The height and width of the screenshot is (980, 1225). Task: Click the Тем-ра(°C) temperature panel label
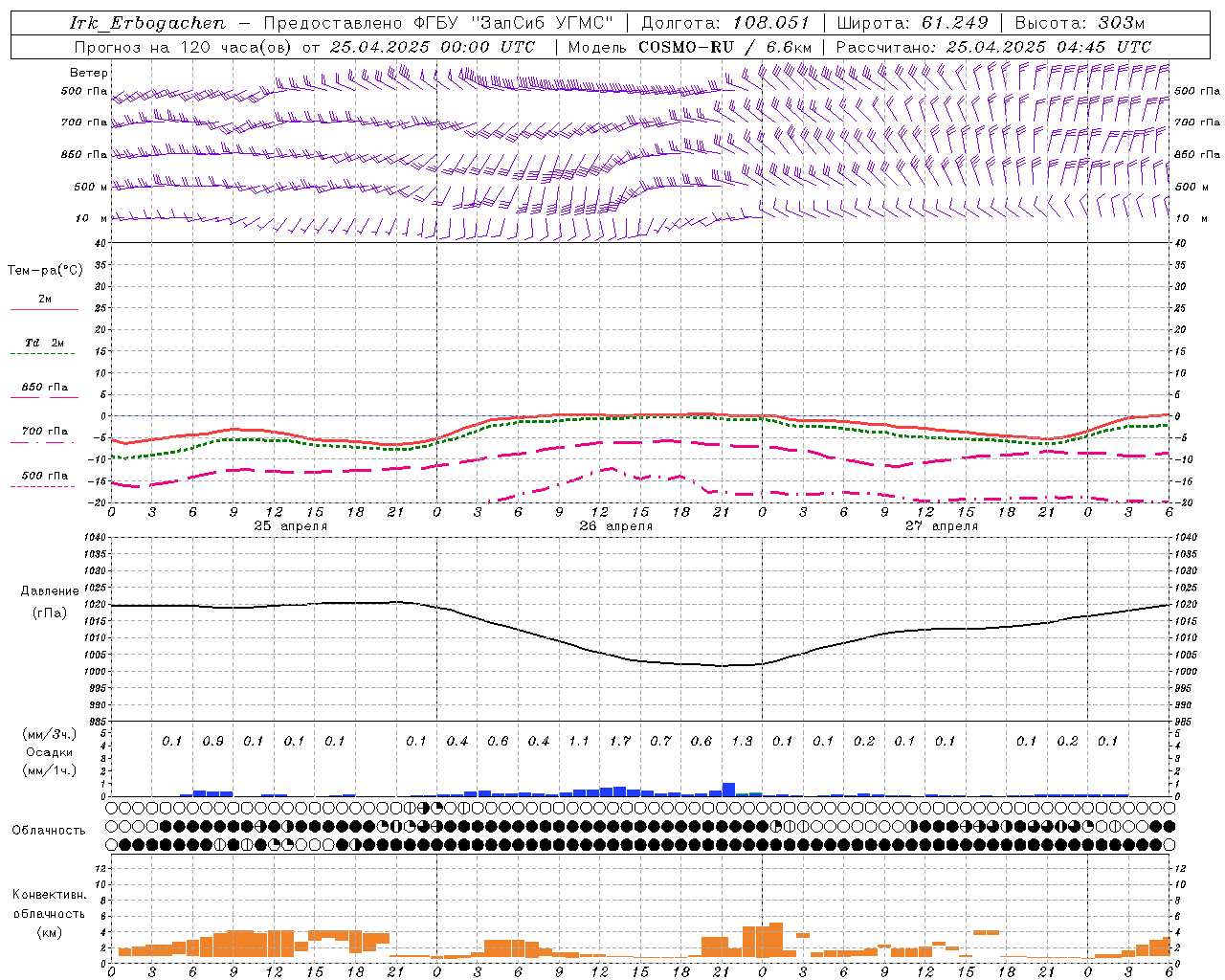[x=45, y=271]
